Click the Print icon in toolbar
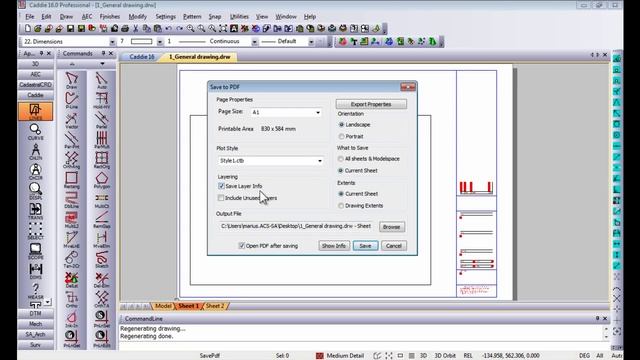This screenshot has height=360, width=640. coord(125,29)
